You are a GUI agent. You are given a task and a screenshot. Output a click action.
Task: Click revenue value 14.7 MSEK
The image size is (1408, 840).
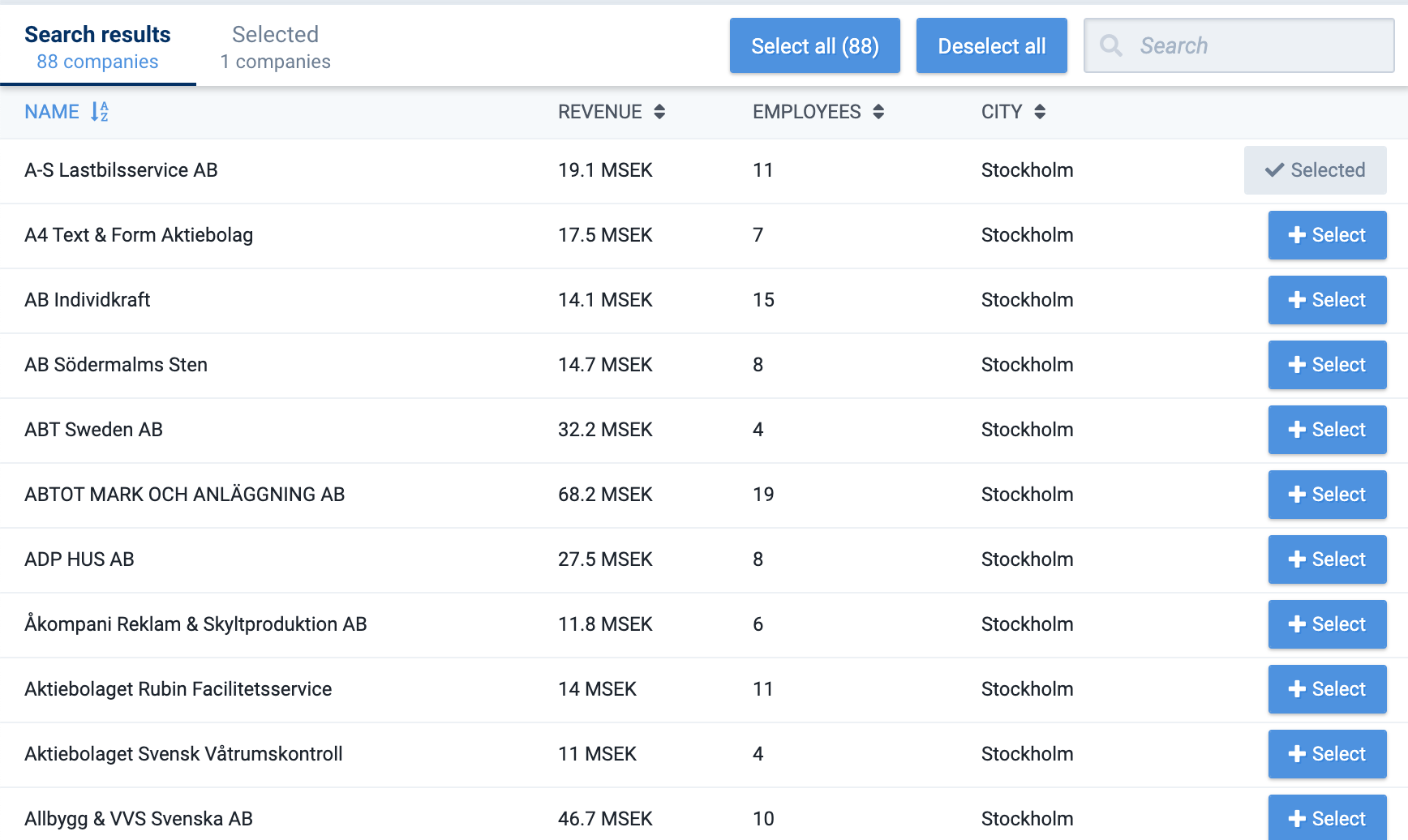(x=605, y=365)
